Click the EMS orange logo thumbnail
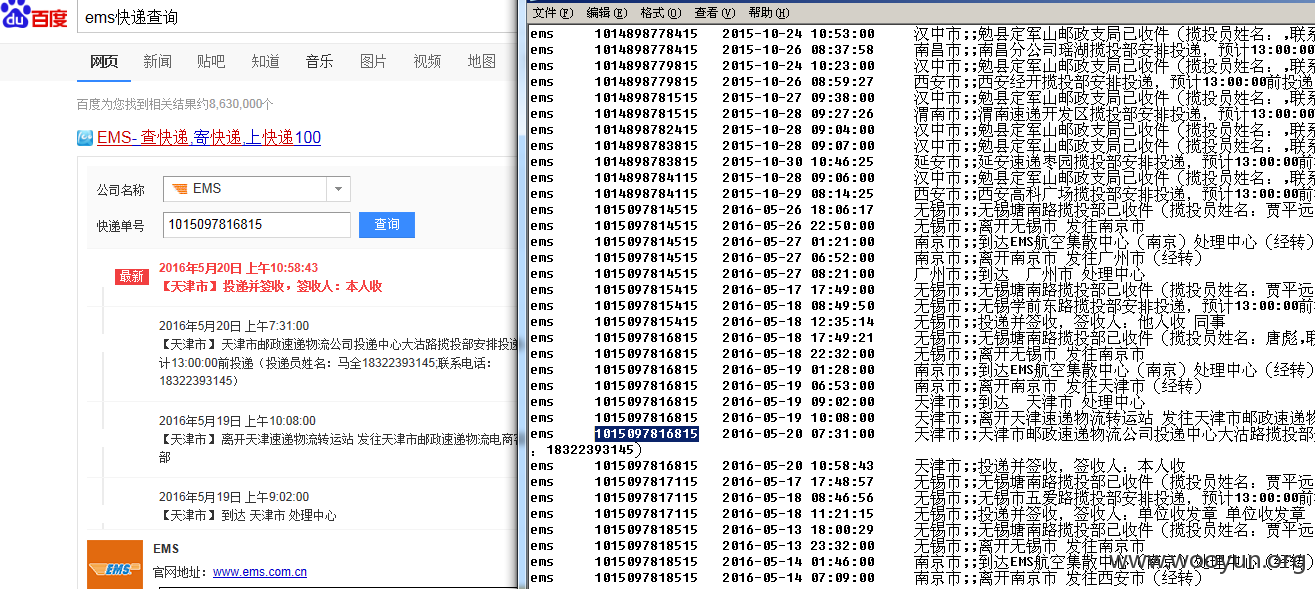1315x589 pixels. click(x=115, y=565)
